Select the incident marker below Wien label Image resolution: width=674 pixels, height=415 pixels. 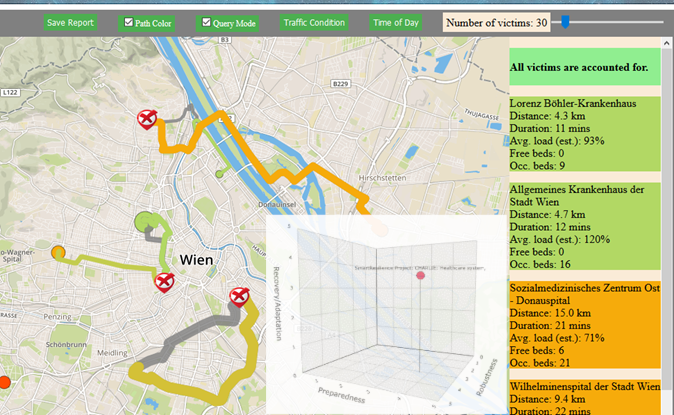click(x=164, y=283)
